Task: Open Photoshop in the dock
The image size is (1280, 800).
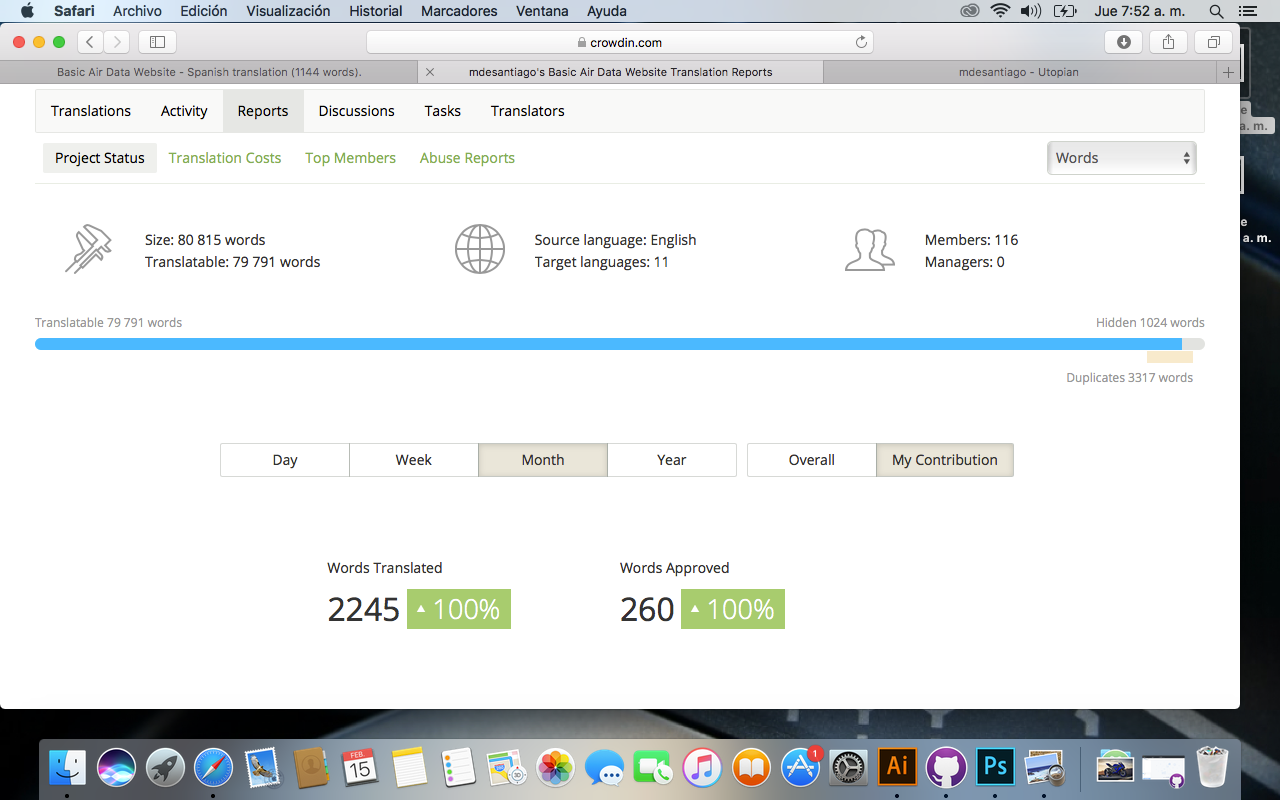Action: click(x=995, y=767)
